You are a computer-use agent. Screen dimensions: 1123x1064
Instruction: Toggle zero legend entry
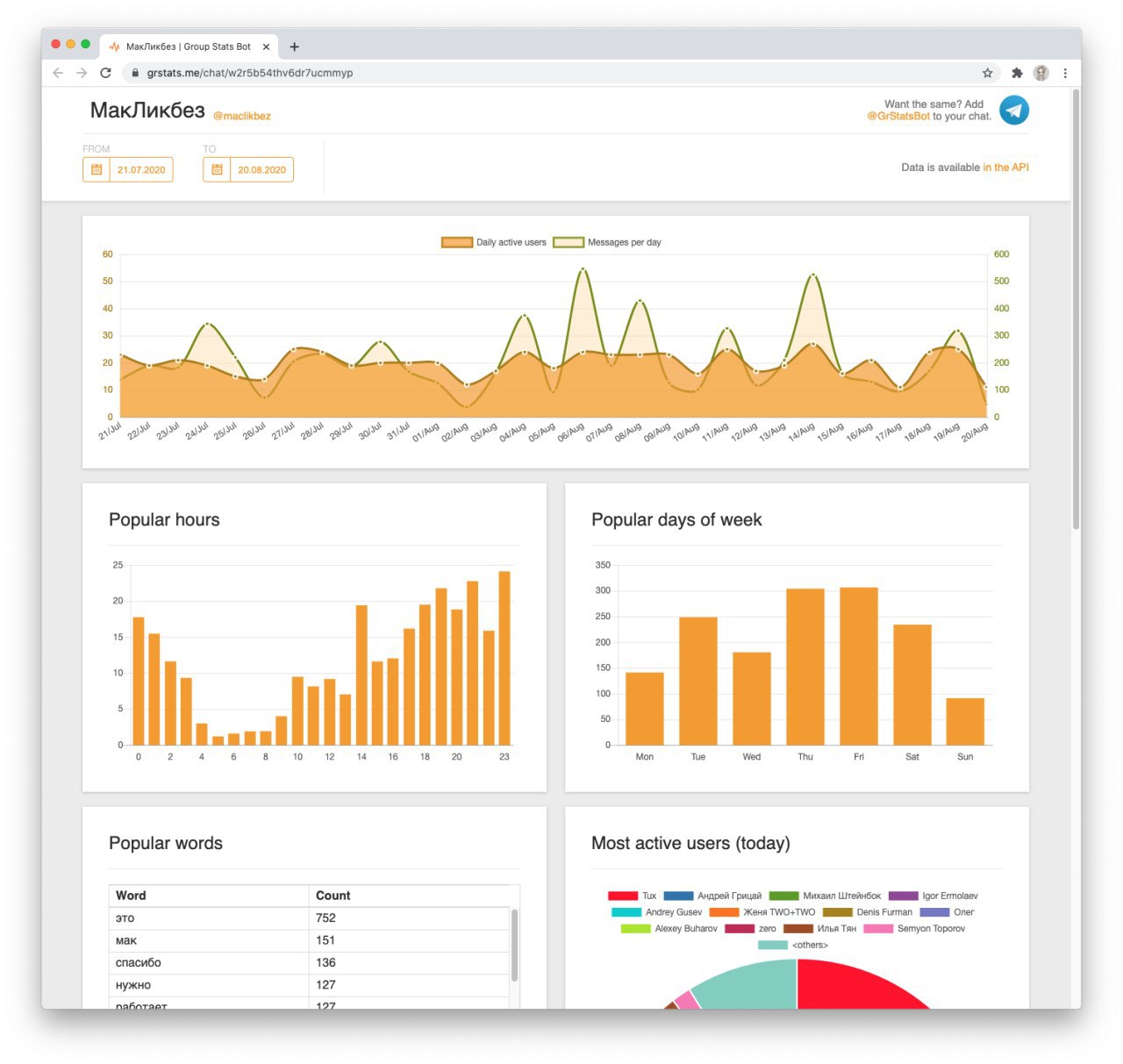751,928
